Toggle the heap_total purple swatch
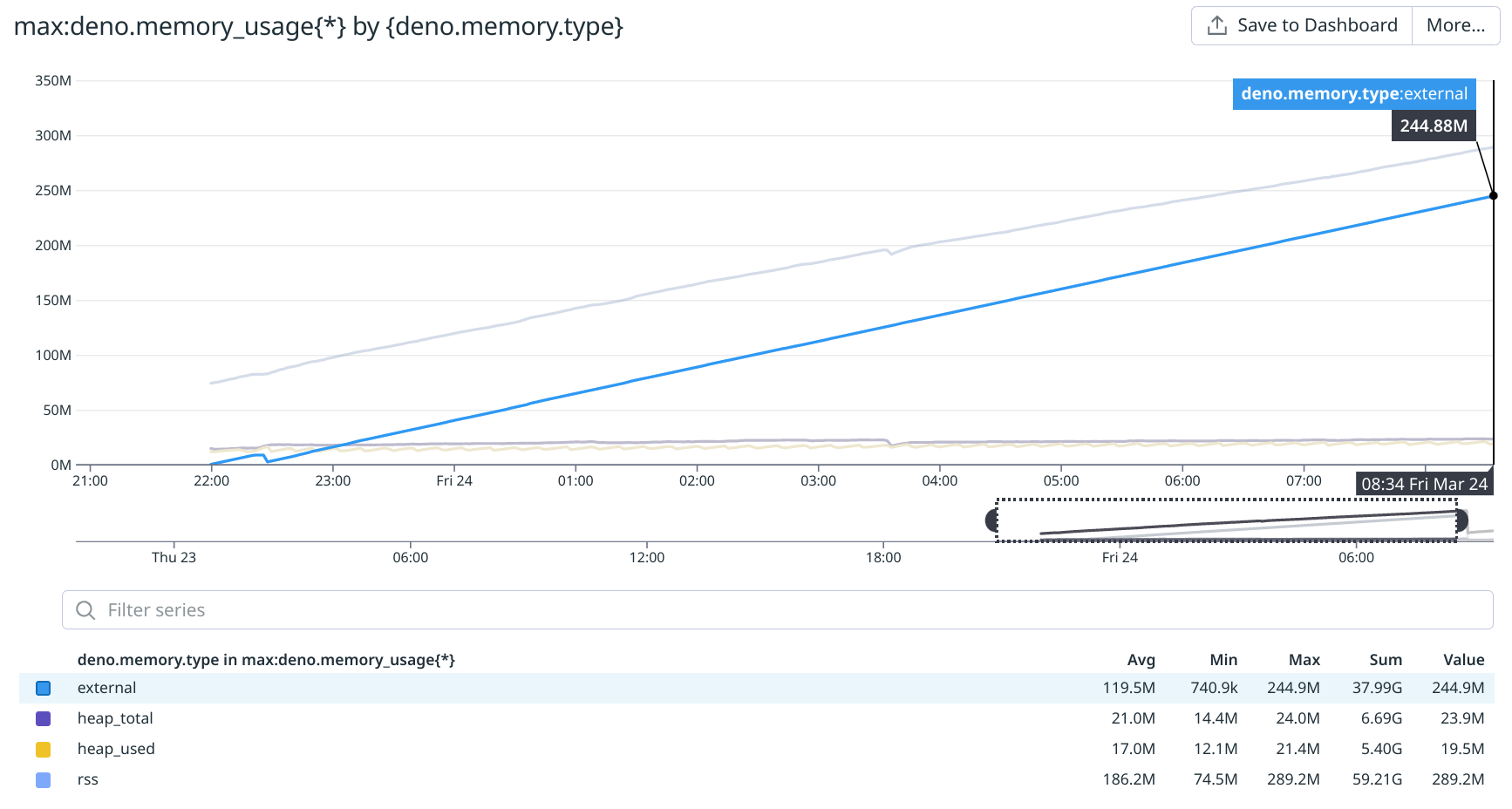This screenshot has width=1512, height=809. (x=43, y=719)
